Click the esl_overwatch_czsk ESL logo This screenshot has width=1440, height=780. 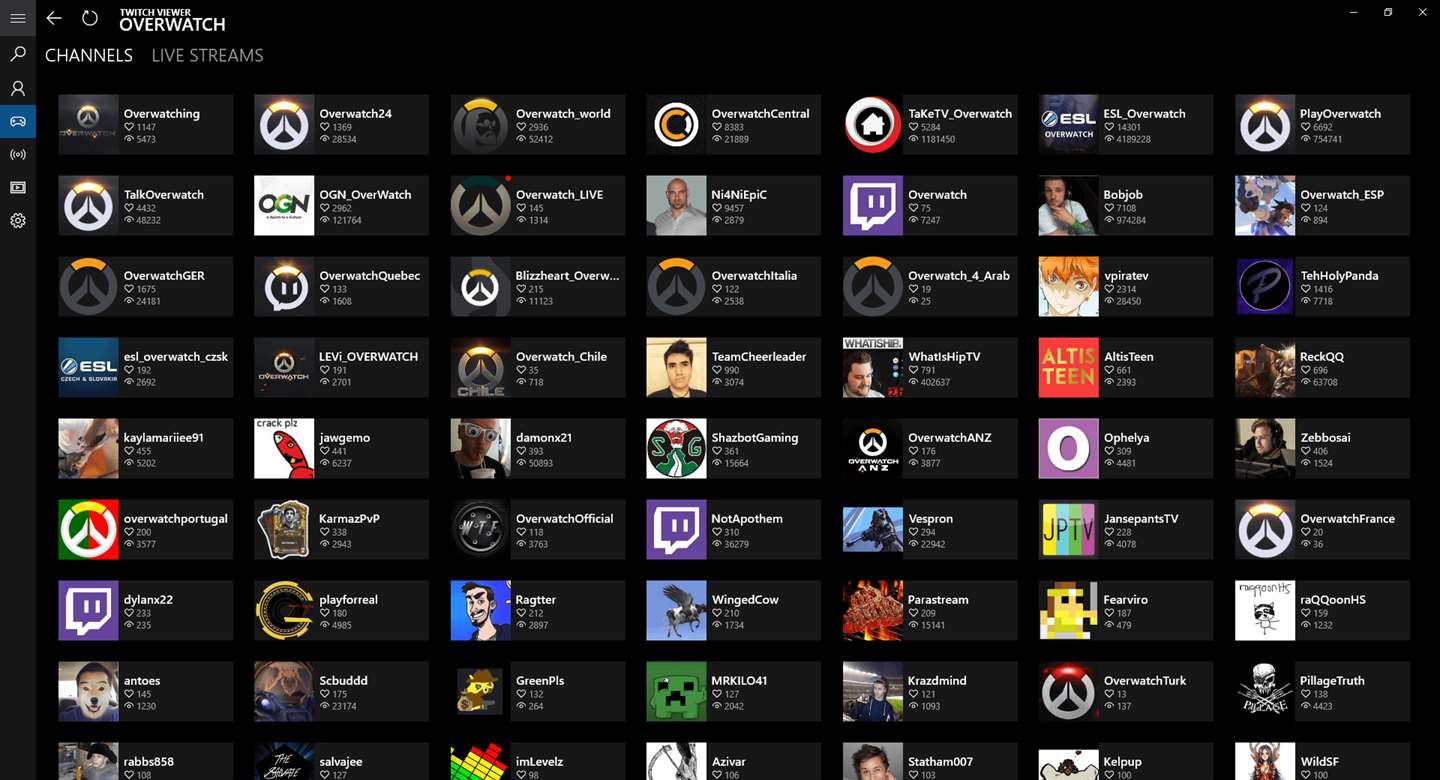[88, 368]
